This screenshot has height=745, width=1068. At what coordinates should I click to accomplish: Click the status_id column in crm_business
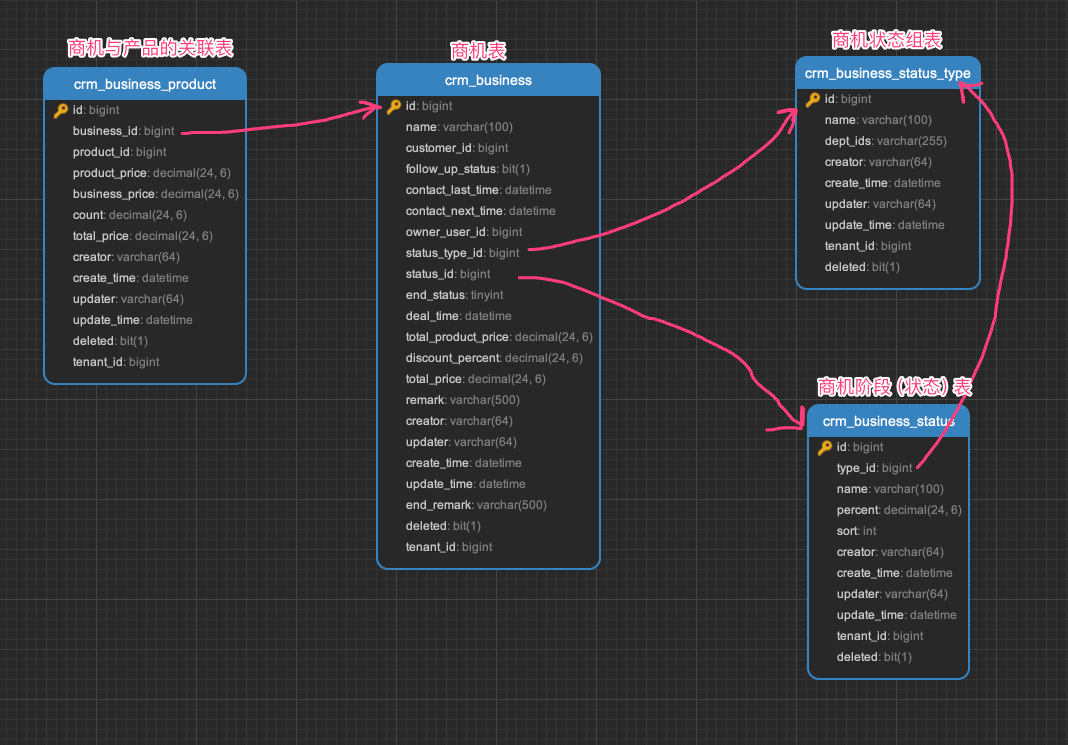[448, 274]
